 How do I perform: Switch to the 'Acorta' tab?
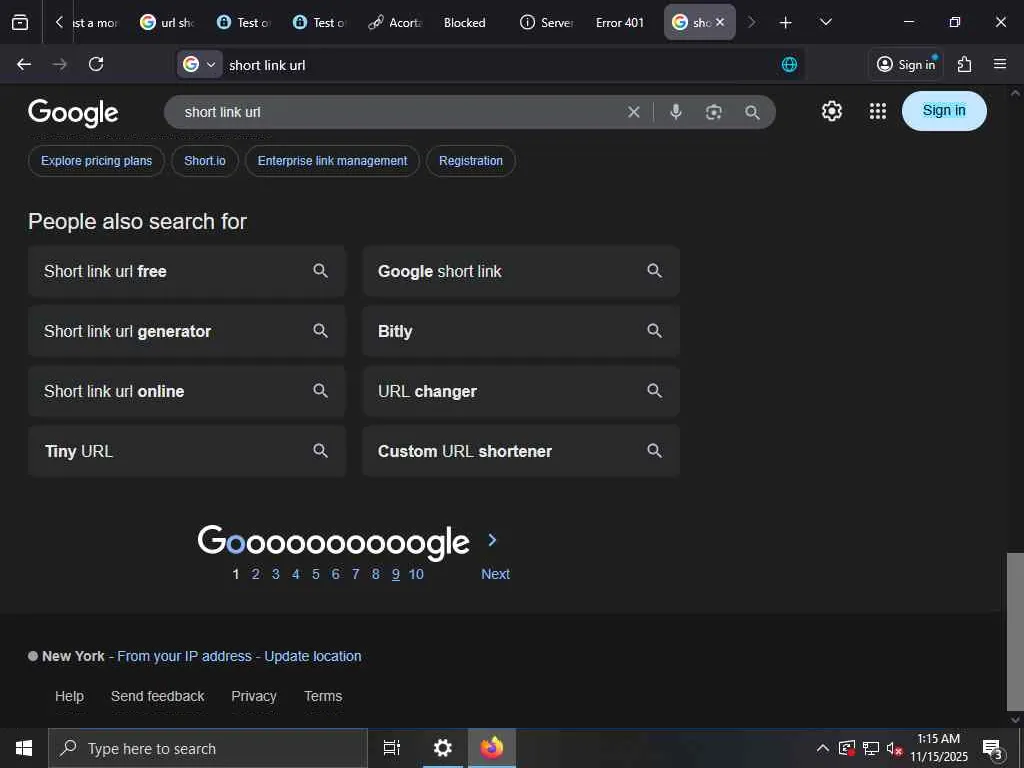point(396,22)
